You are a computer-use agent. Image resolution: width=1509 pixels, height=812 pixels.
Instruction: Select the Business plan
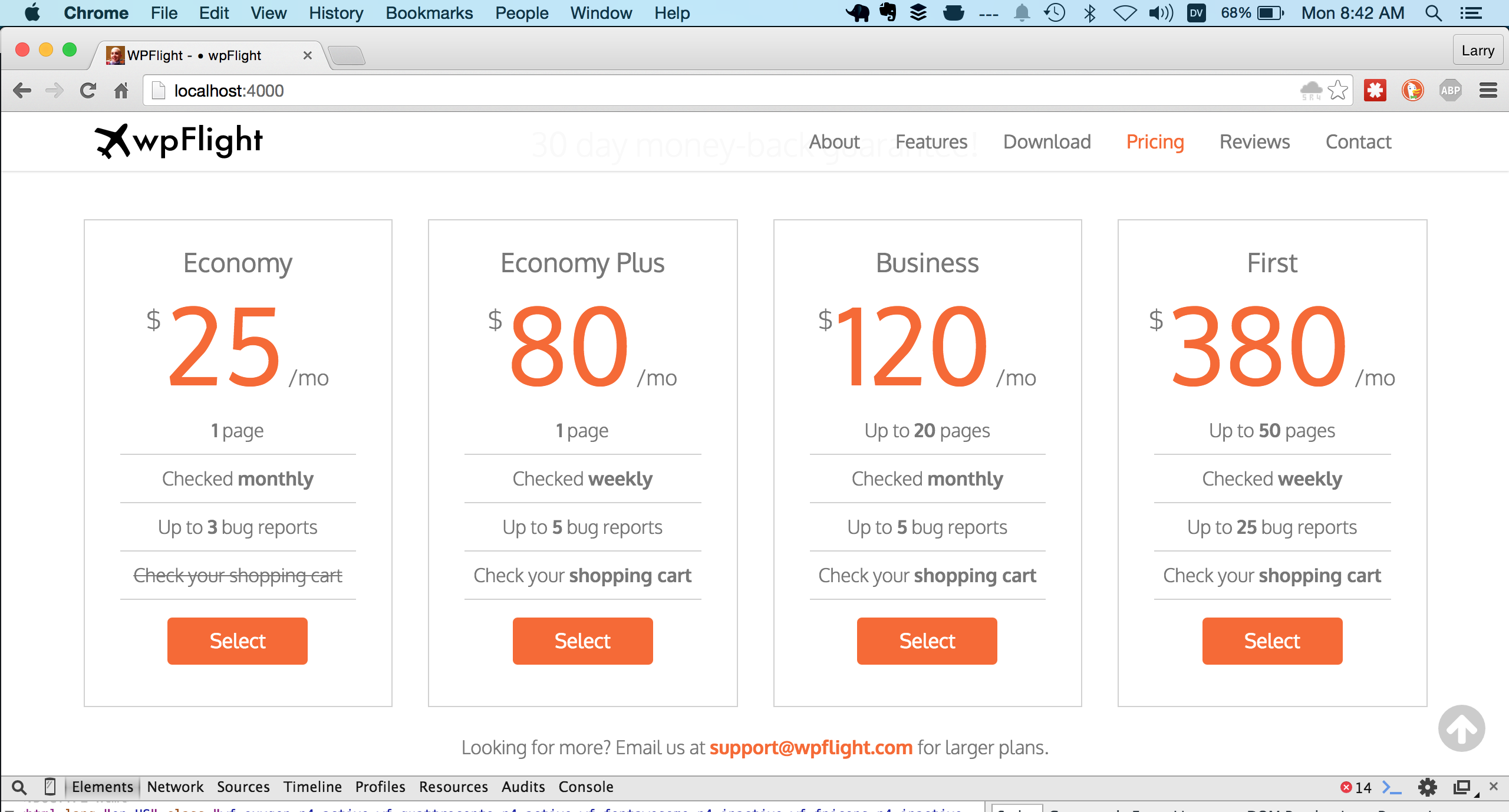[x=926, y=641]
